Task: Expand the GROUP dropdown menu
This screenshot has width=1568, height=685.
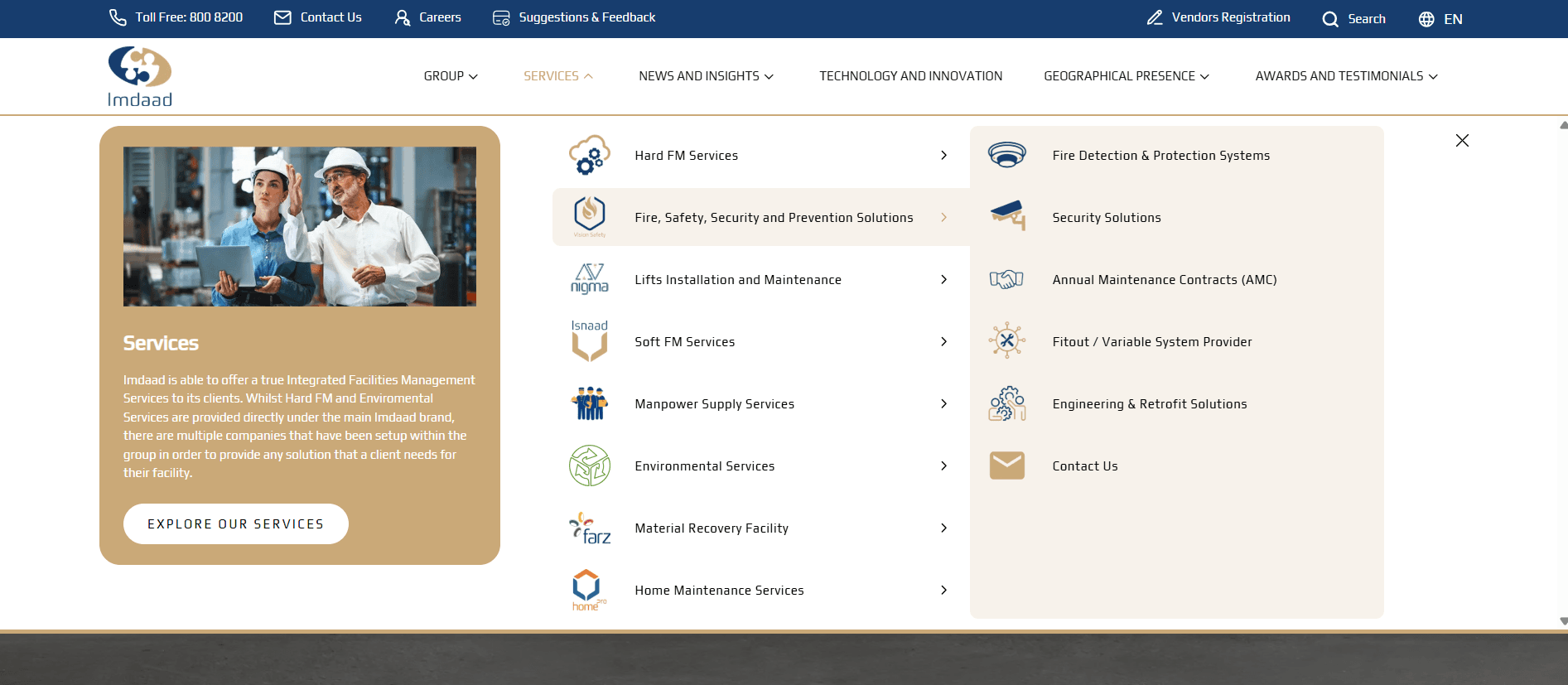Action: point(451,76)
